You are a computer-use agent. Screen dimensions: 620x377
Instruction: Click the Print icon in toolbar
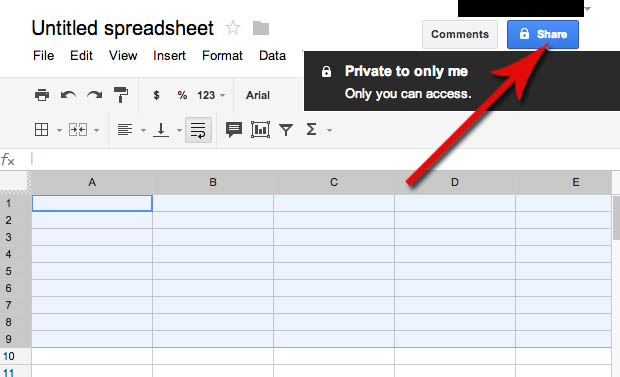(42, 95)
